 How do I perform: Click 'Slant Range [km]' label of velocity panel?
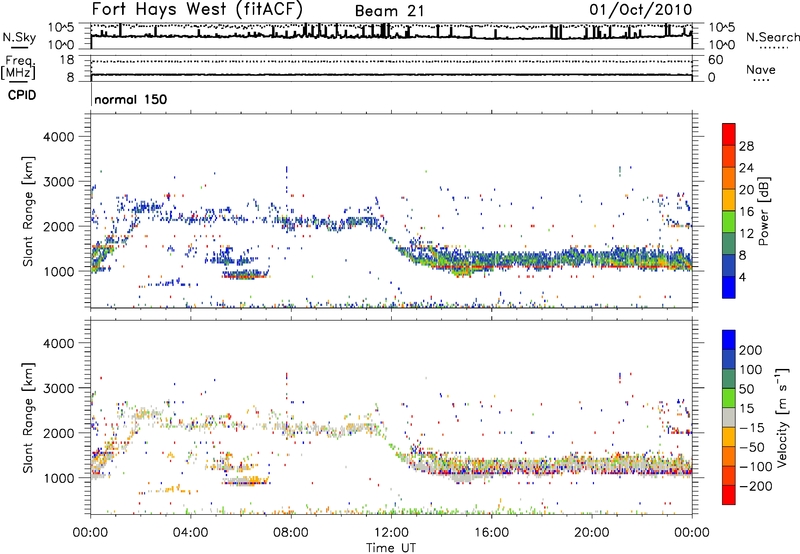[x=28, y=417]
